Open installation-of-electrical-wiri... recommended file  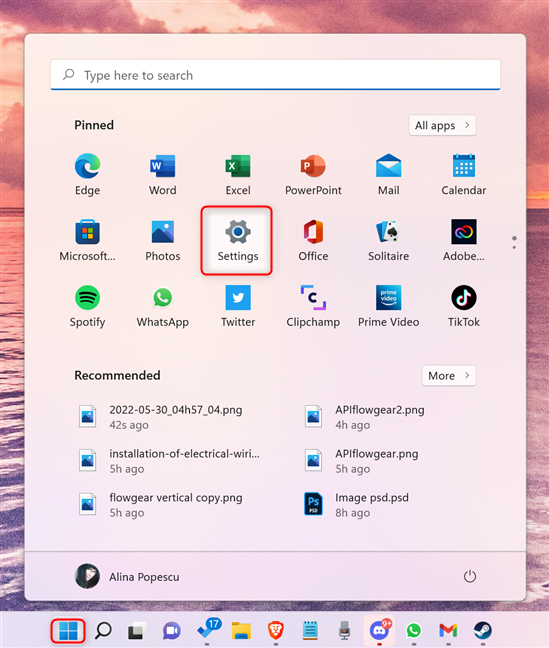(169, 461)
